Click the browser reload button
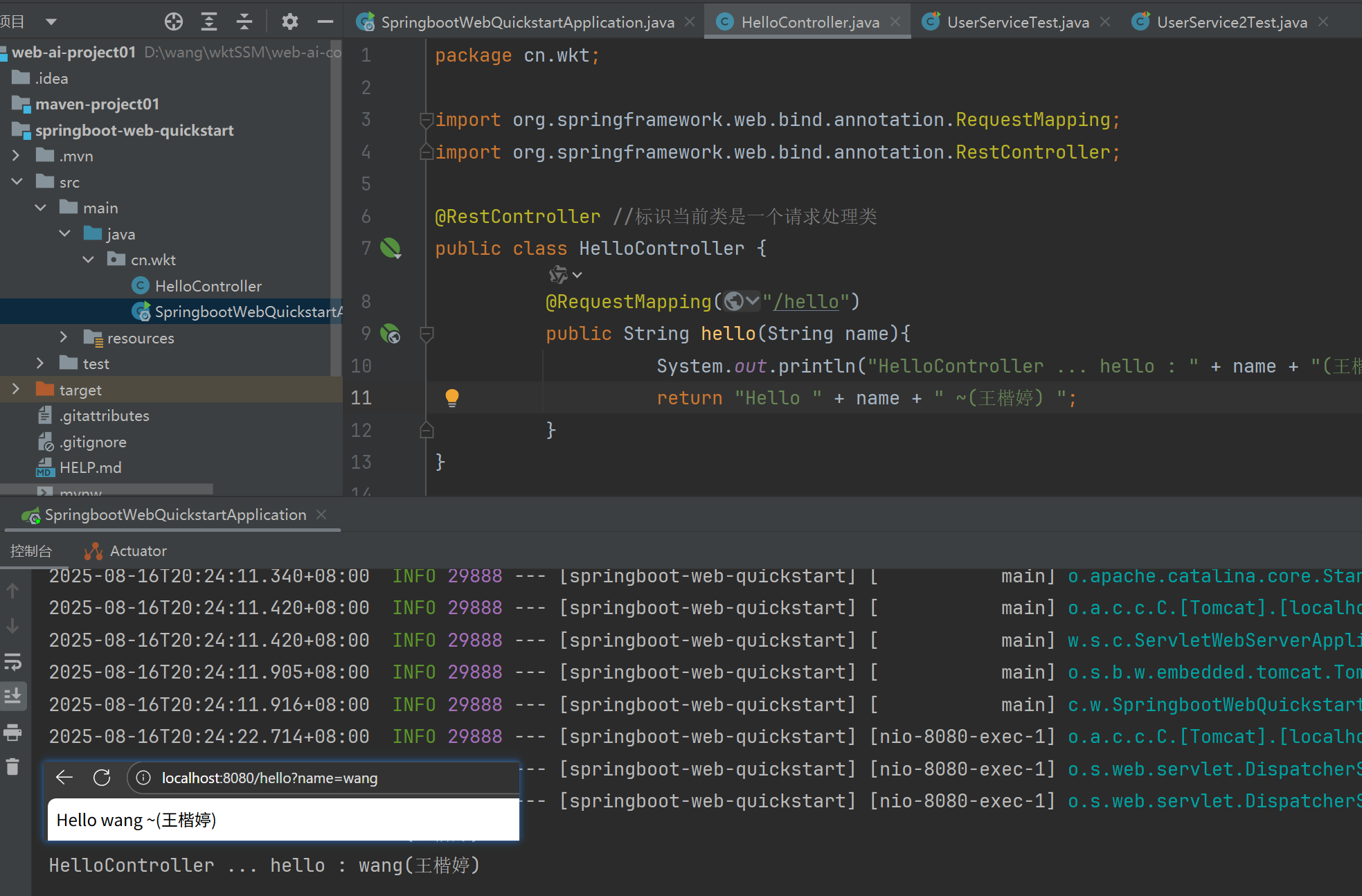Screen dimensions: 1362x896 tap(102, 778)
